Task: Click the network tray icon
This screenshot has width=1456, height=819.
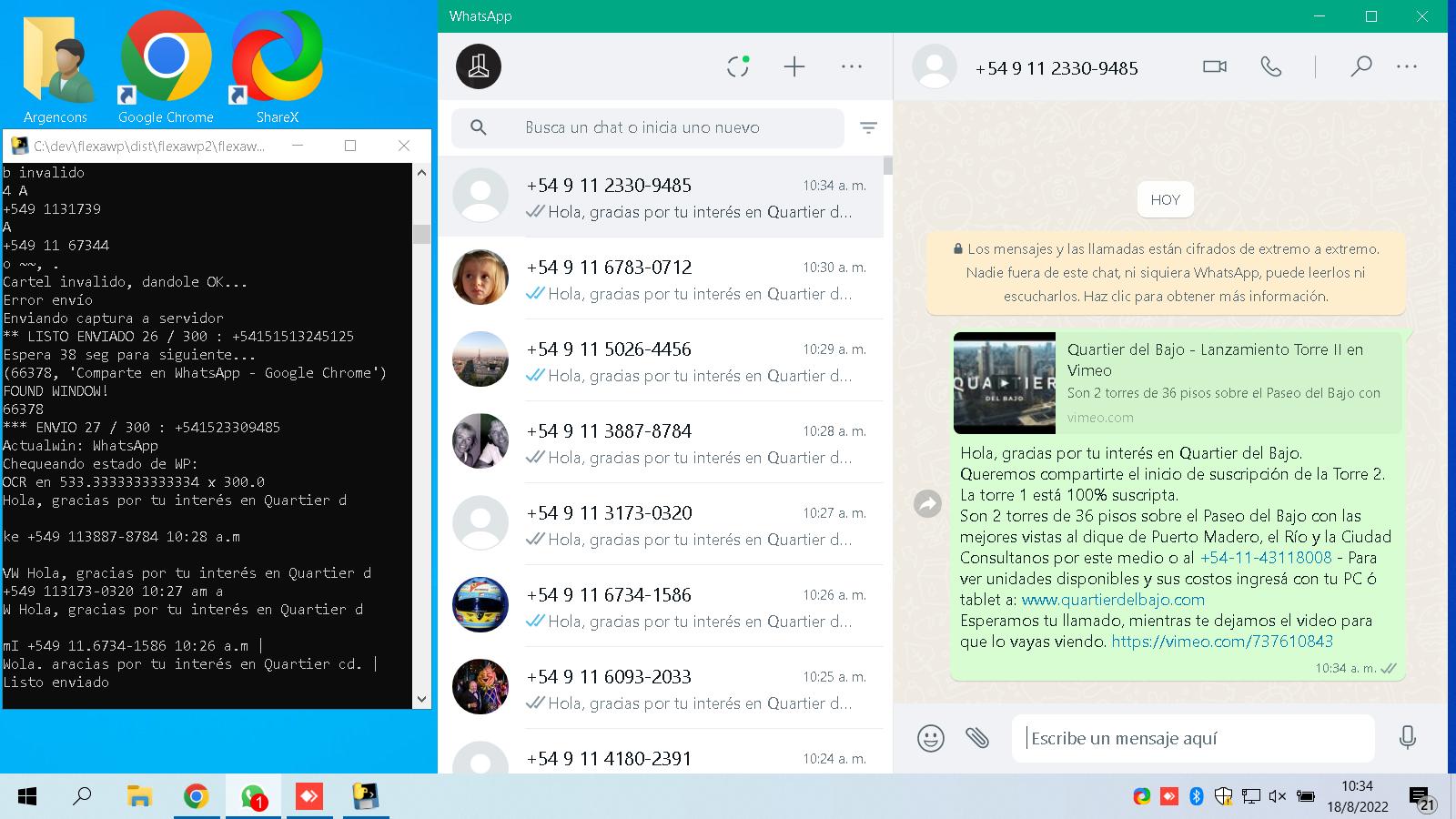Action: 1251,796
